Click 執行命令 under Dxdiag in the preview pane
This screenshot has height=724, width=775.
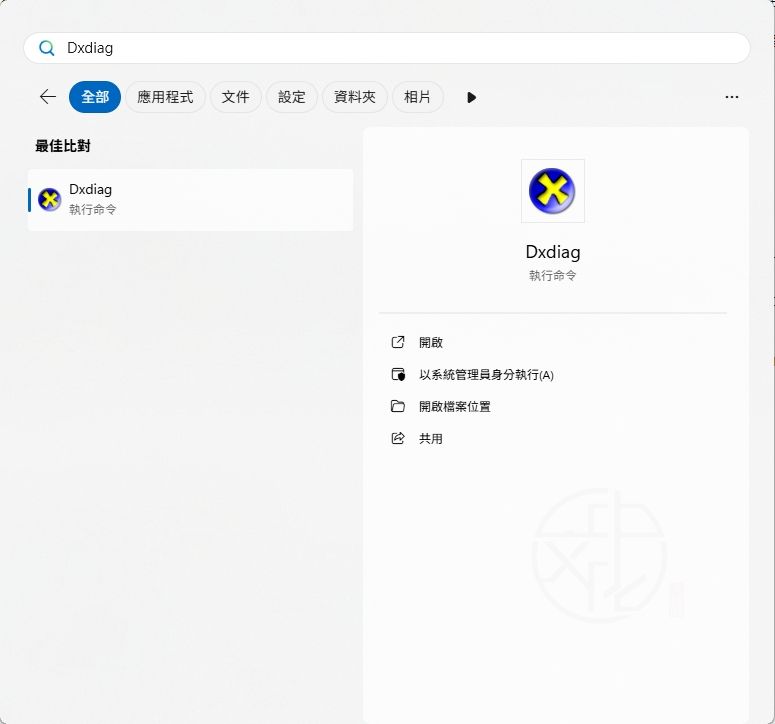pos(553,275)
